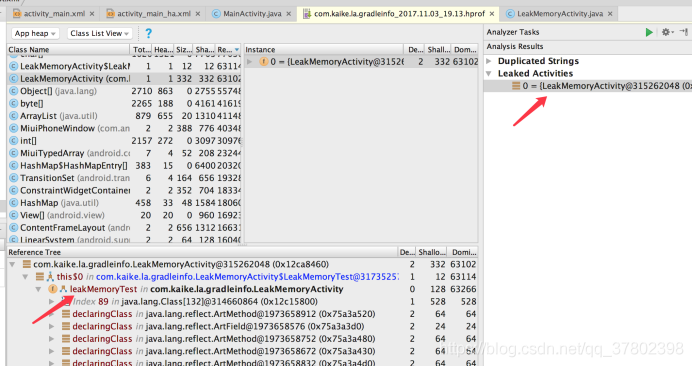Click the class icon beside MiuiPhoneWindow
Image resolution: width=693 pixels, height=367 pixels.
pos(14,128)
